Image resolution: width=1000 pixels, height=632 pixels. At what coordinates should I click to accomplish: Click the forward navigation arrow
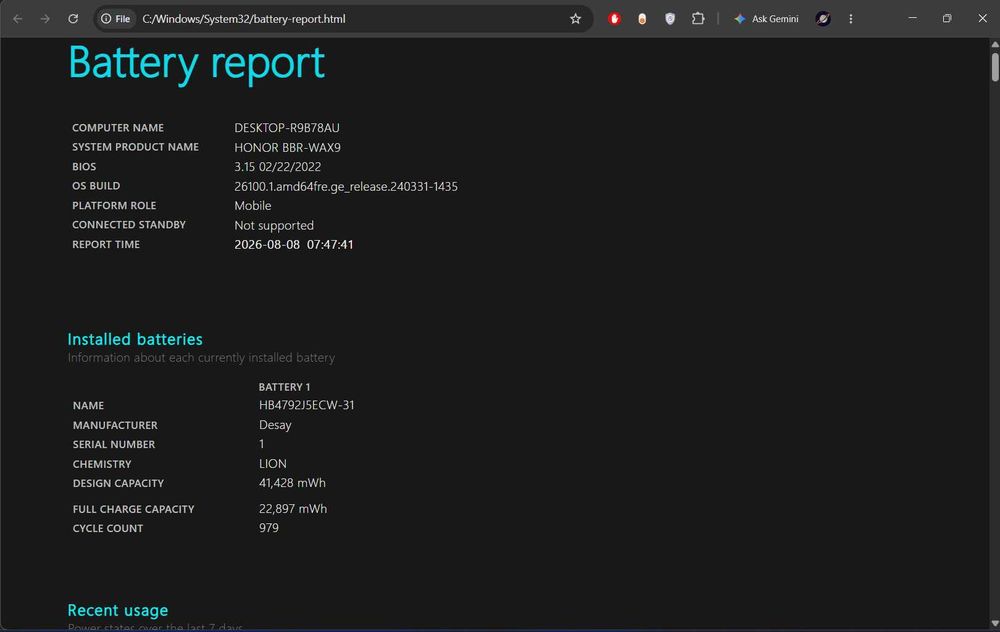45,19
